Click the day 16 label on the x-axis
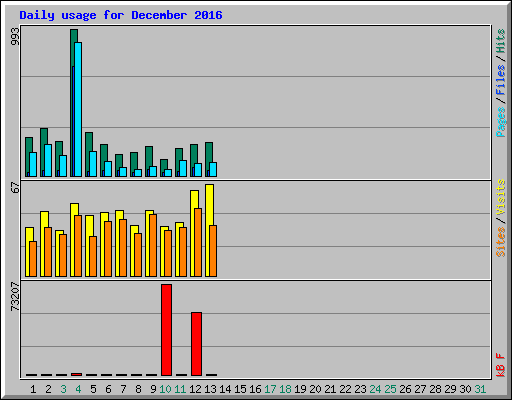 255,389
